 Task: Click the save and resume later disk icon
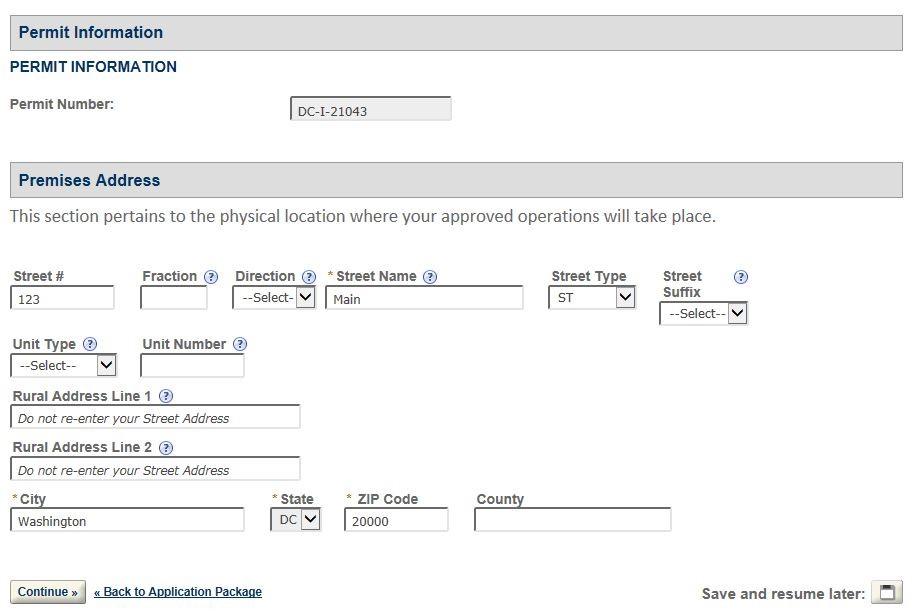pos(886,592)
